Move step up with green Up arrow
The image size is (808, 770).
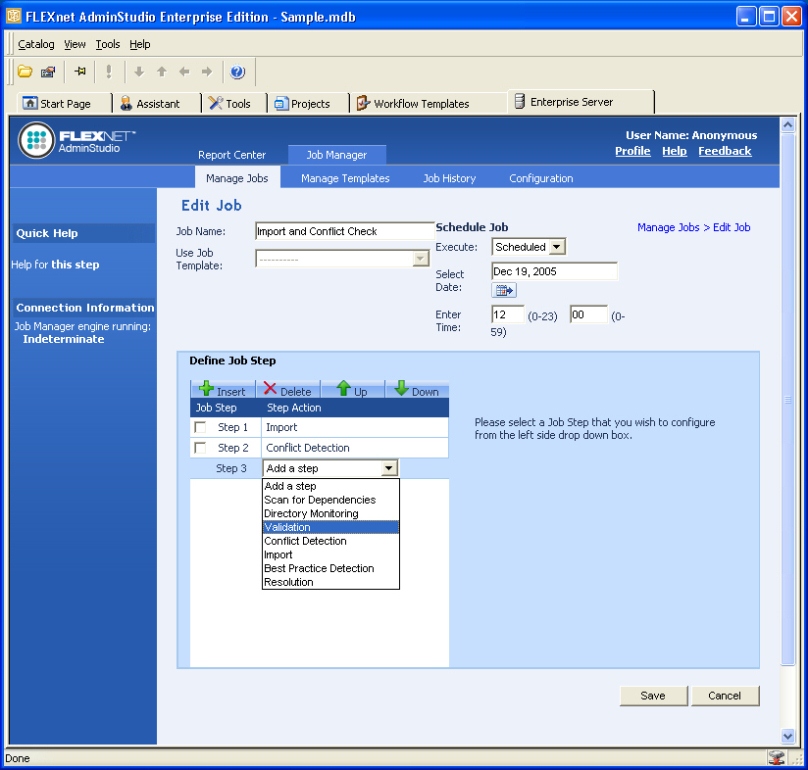343,390
